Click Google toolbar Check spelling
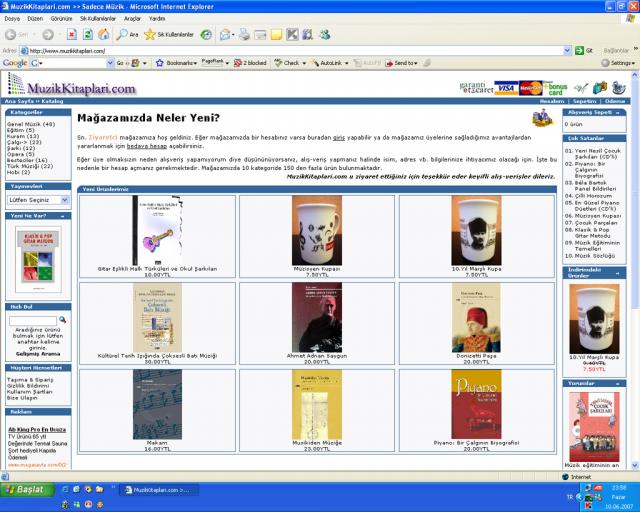The height and width of the screenshot is (512, 640). [x=289, y=63]
